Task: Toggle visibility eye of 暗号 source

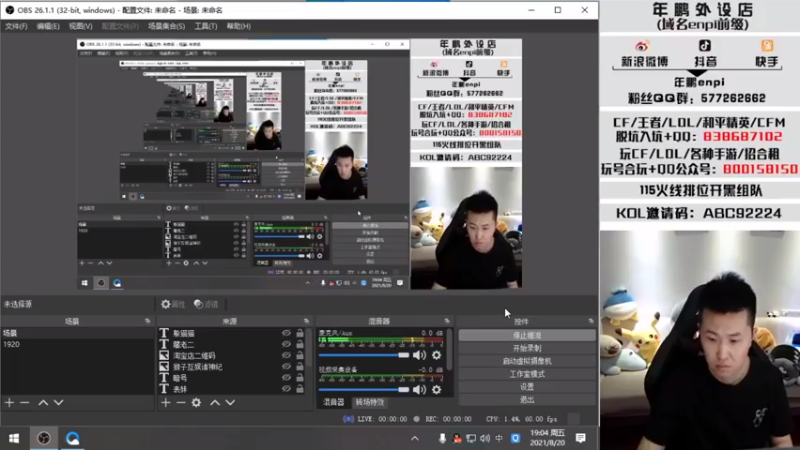Action: click(x=286, y=378)
